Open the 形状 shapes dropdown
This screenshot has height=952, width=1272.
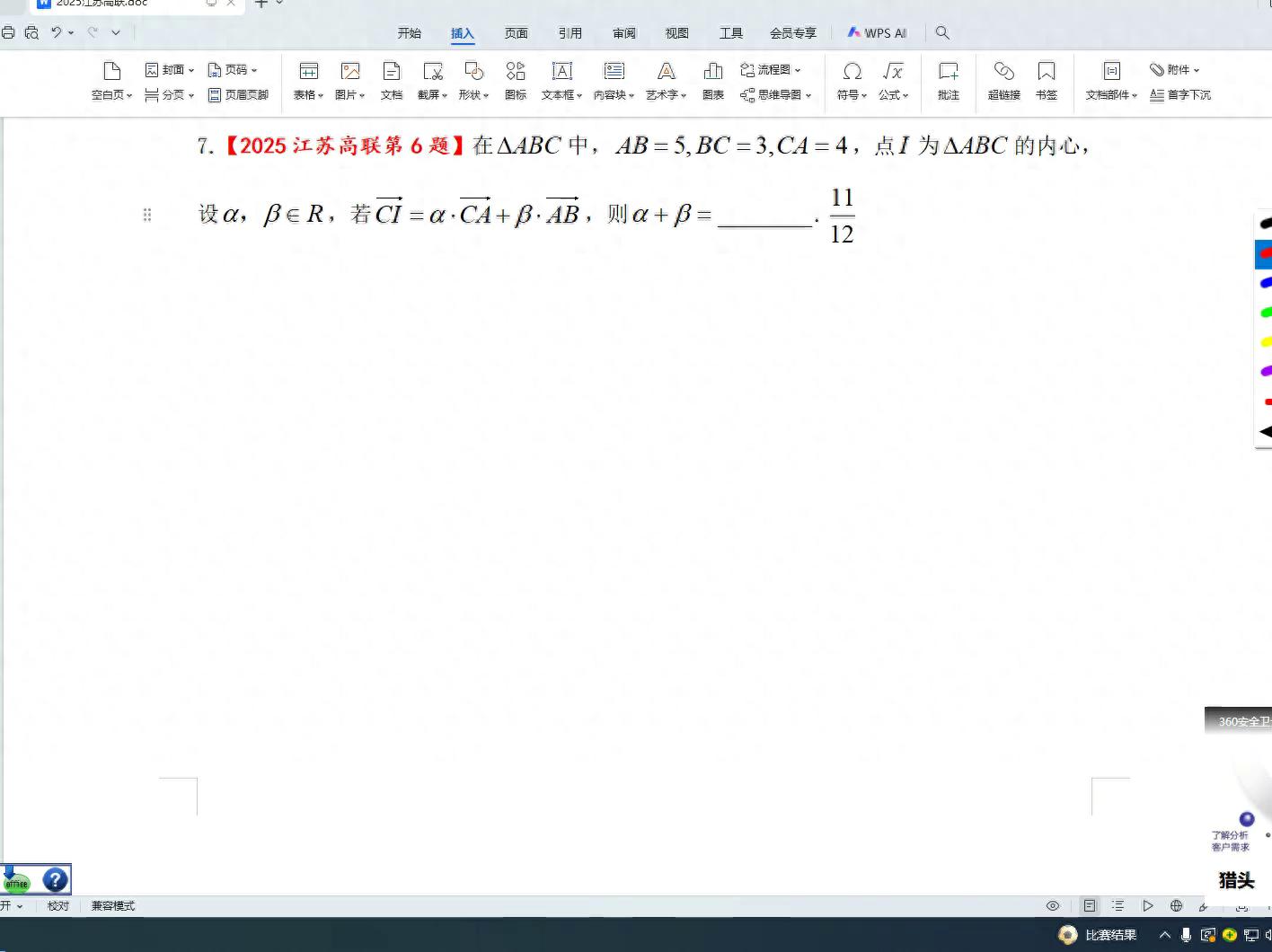pyautogui.click(x=473, y=94)
